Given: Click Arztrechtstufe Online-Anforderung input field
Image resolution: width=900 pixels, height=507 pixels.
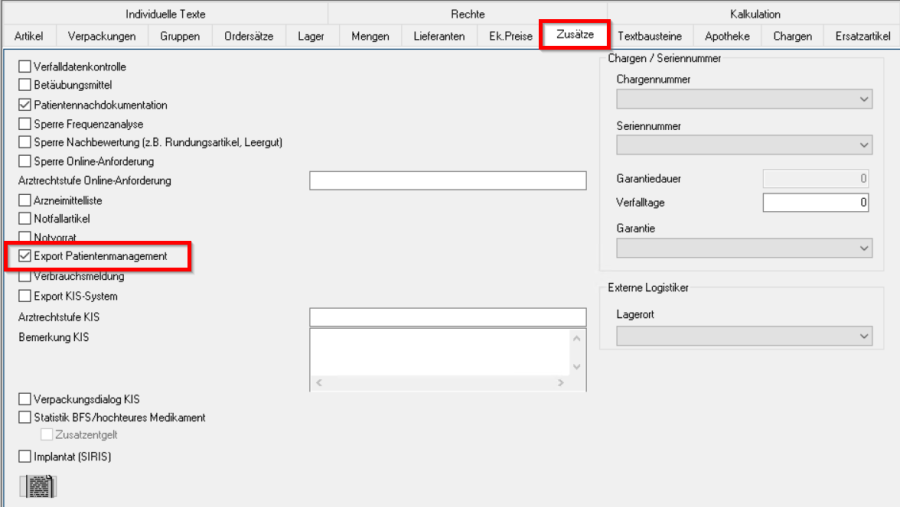Looking at the screenshot, I should 448,180.
